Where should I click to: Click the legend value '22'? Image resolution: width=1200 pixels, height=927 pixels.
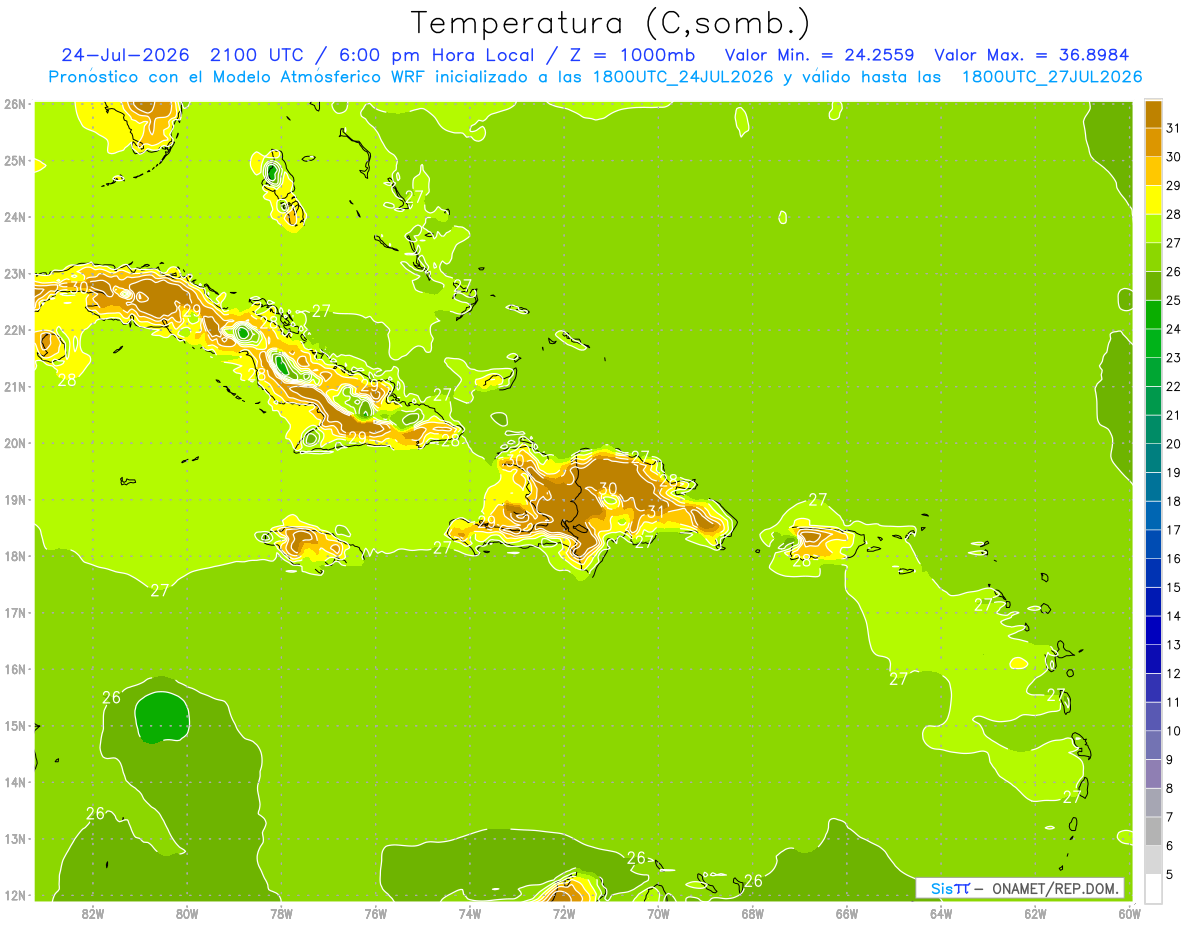[x=1173, y=387]
